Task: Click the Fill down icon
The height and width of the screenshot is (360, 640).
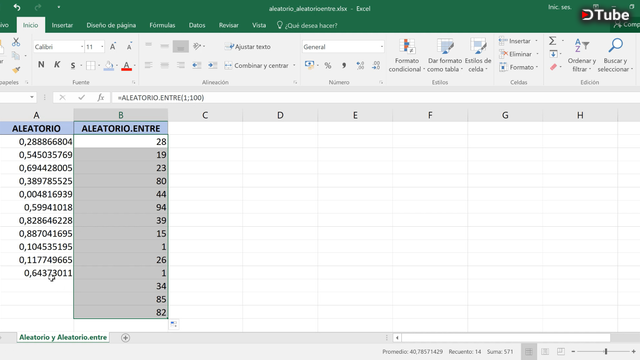Action: tap(553, 54)
